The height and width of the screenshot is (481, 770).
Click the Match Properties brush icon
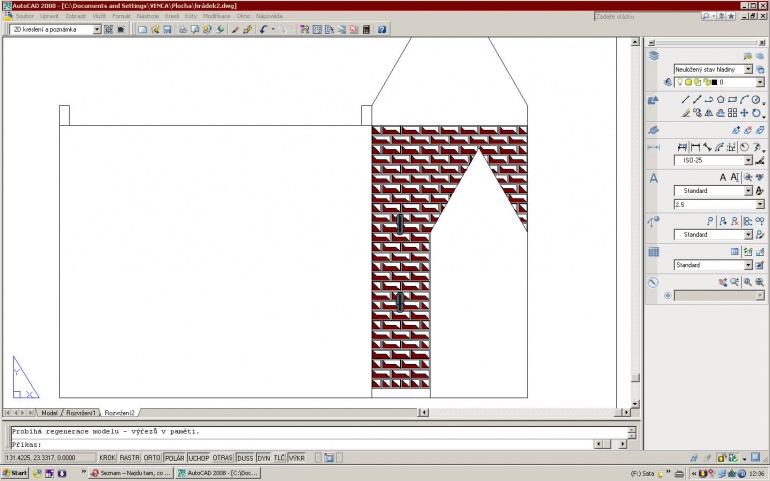[235, 29]
